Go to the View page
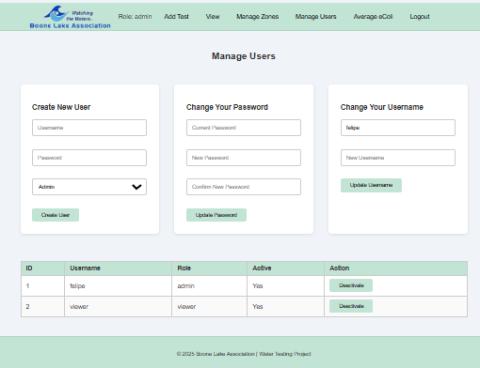Viewport: 480px width, 368px height. (213, 17)
